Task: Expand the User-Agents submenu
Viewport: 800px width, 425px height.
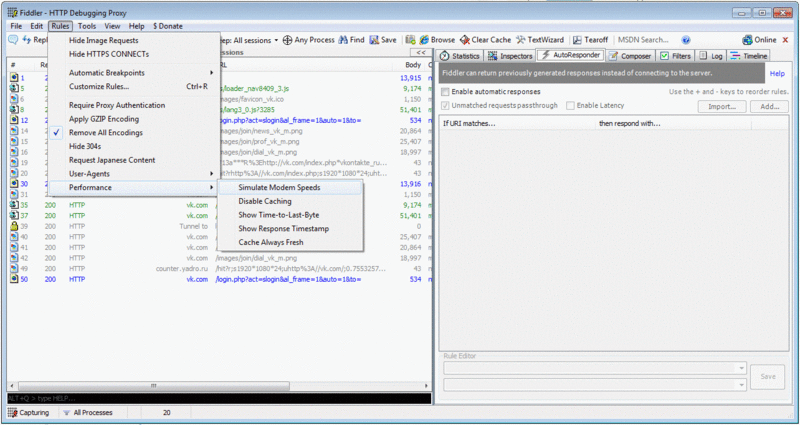Action: click(x=134, y=173)
